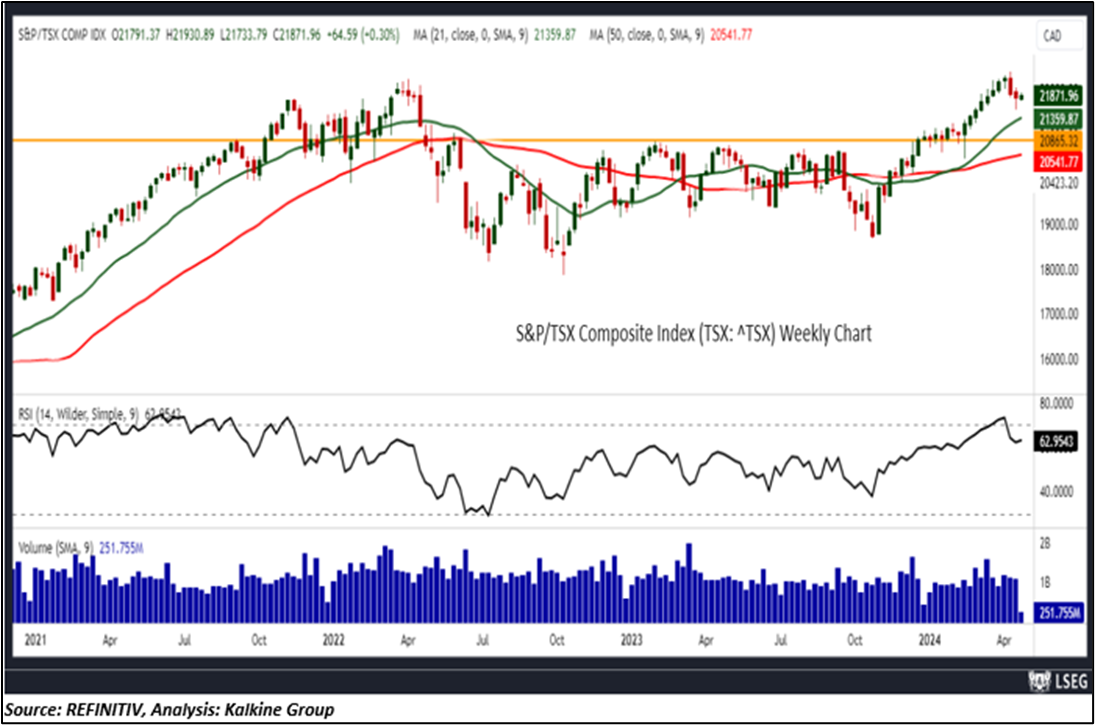Select the S&P/TSX COMP IDX symbol label
The image size is (1095, 725).
pyautogui.click(x=62, y=35)
